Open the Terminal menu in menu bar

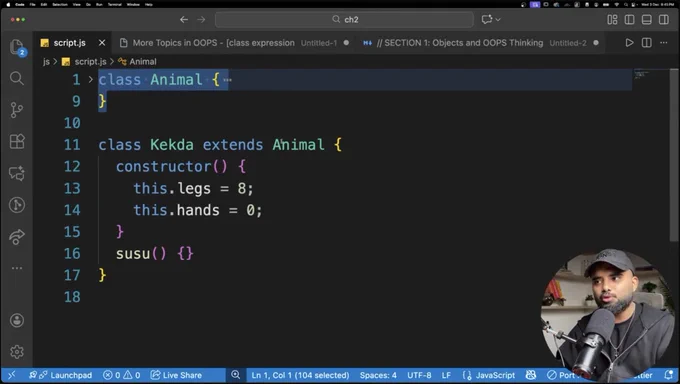click(114, 4)
